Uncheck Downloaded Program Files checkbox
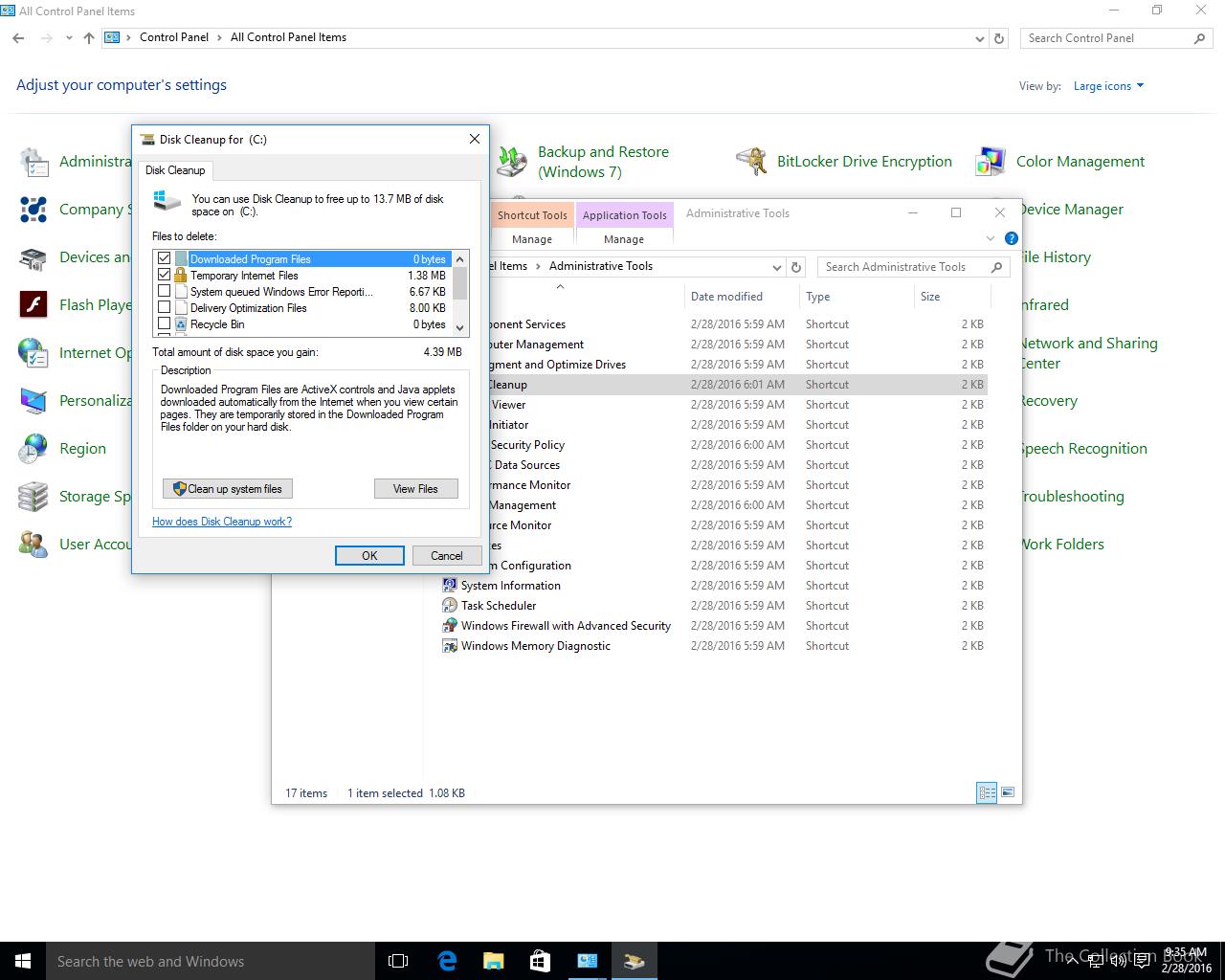1225x980 pixels. pos(165,258)
